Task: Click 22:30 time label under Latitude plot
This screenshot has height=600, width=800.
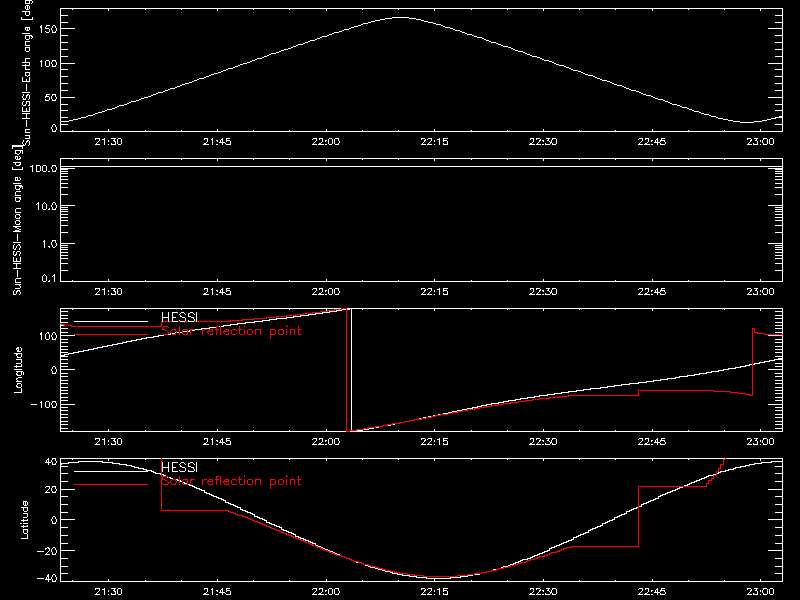Action: coord(543,592)
